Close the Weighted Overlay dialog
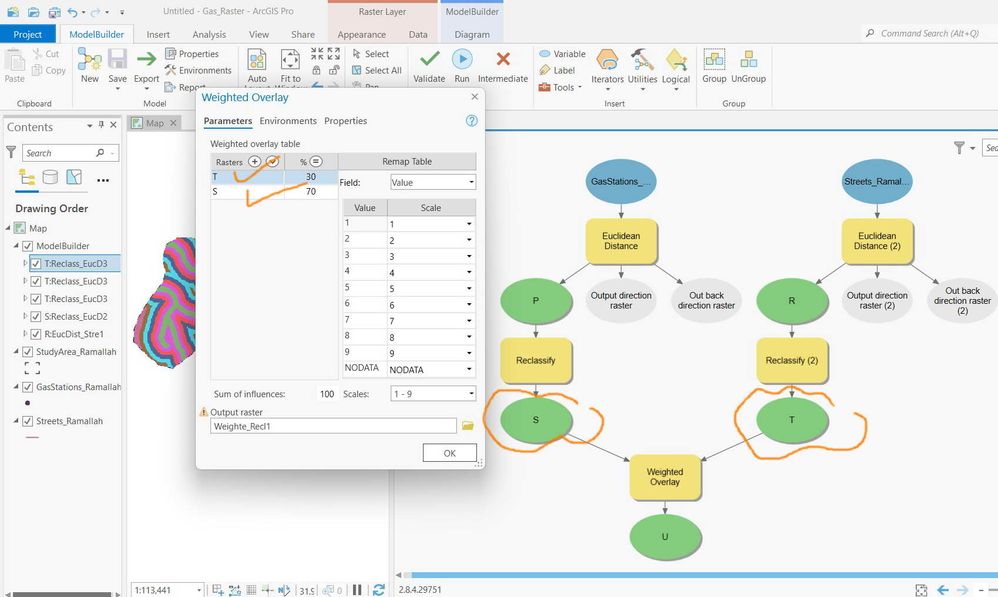 (474, 97)
